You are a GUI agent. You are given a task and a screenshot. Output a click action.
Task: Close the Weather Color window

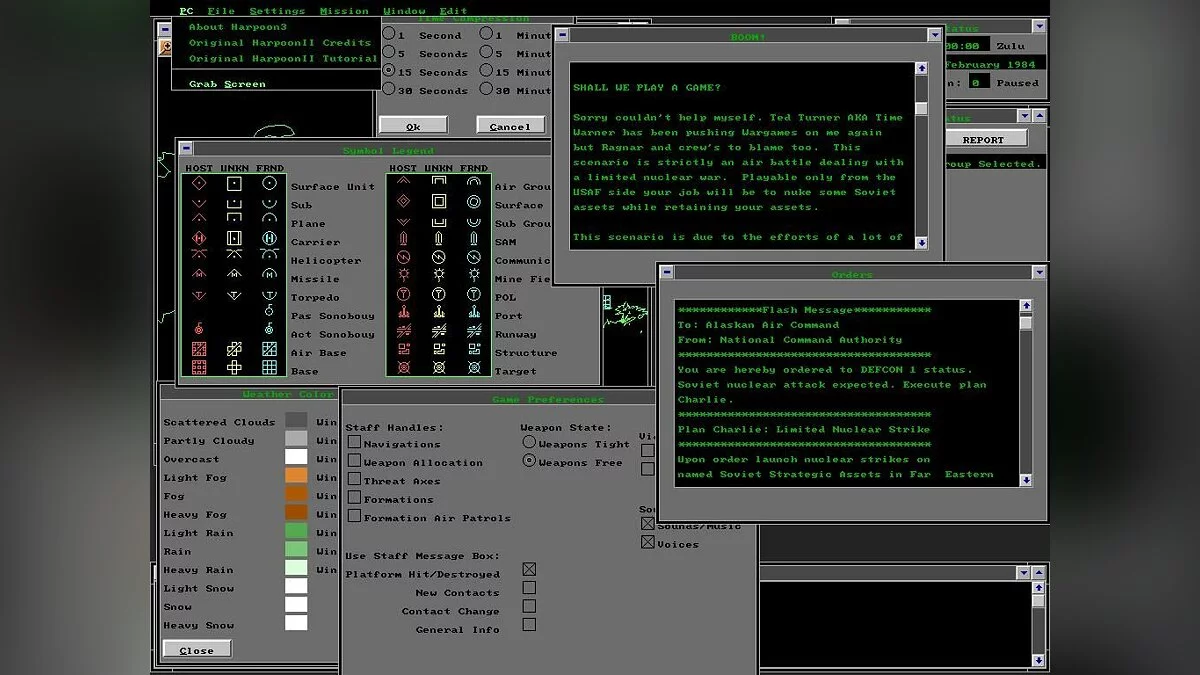(197, 650)
